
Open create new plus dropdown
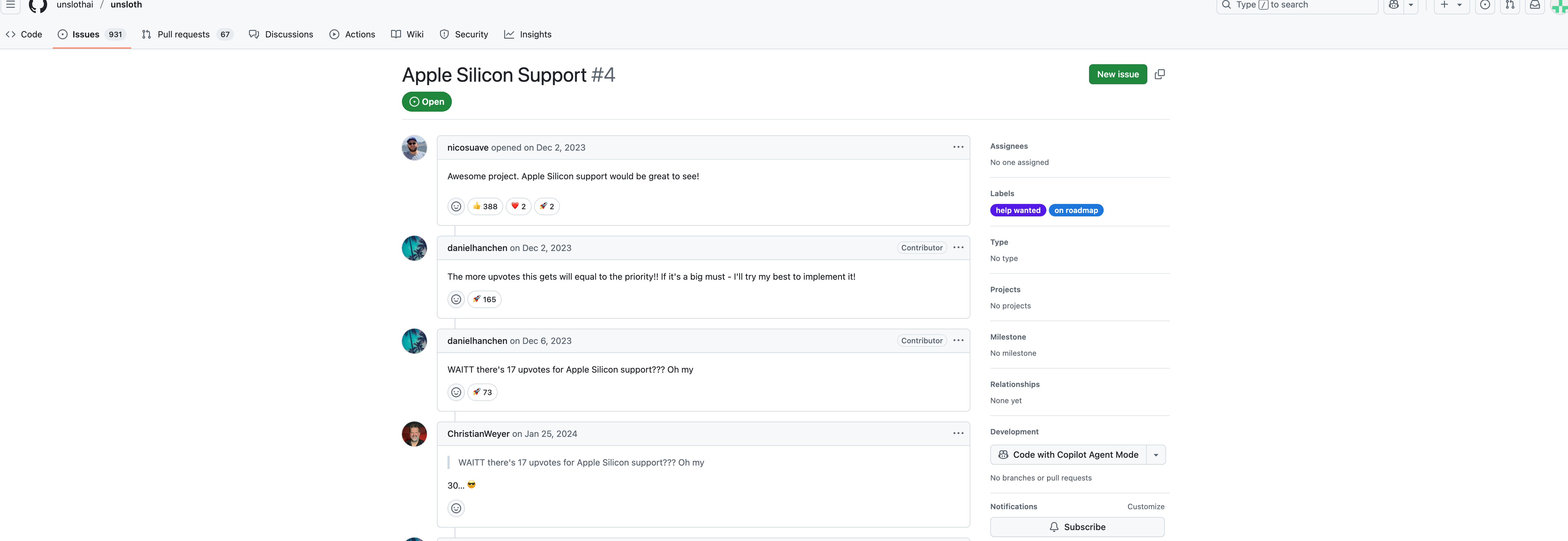pyautogui.click(x=1451, y=5)
